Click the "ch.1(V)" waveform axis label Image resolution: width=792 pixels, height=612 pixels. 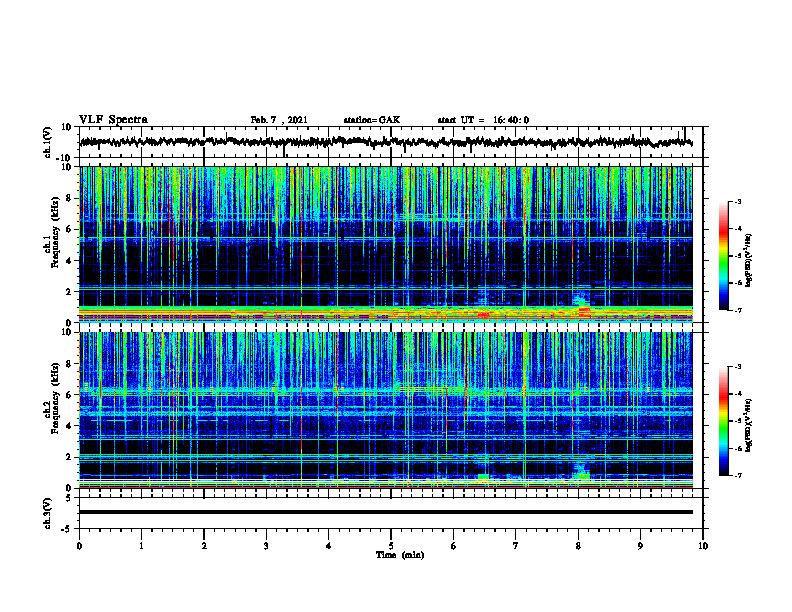pyautogui.click(x=48, y=142)
